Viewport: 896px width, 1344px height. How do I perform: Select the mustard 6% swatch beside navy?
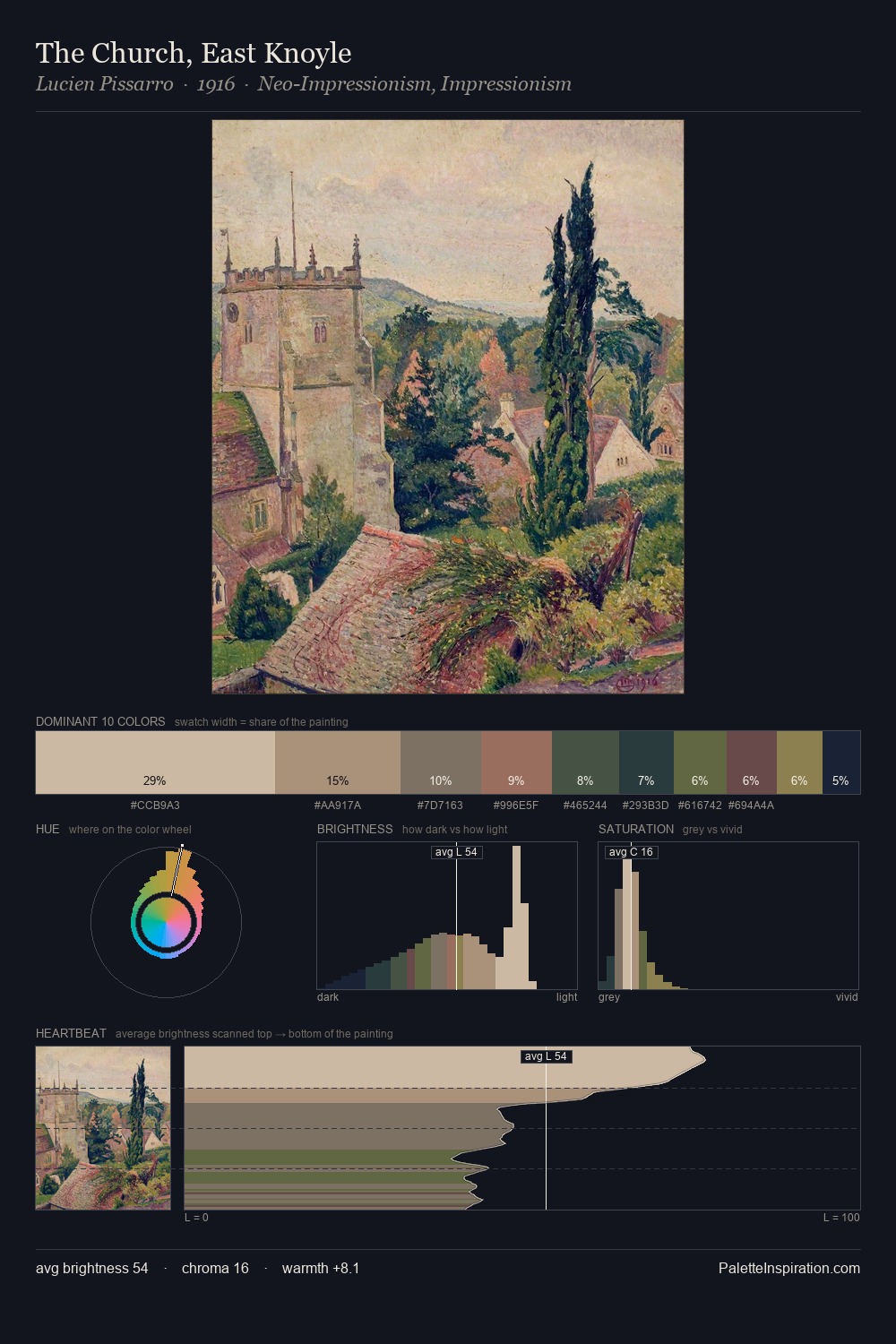[799, 762]
